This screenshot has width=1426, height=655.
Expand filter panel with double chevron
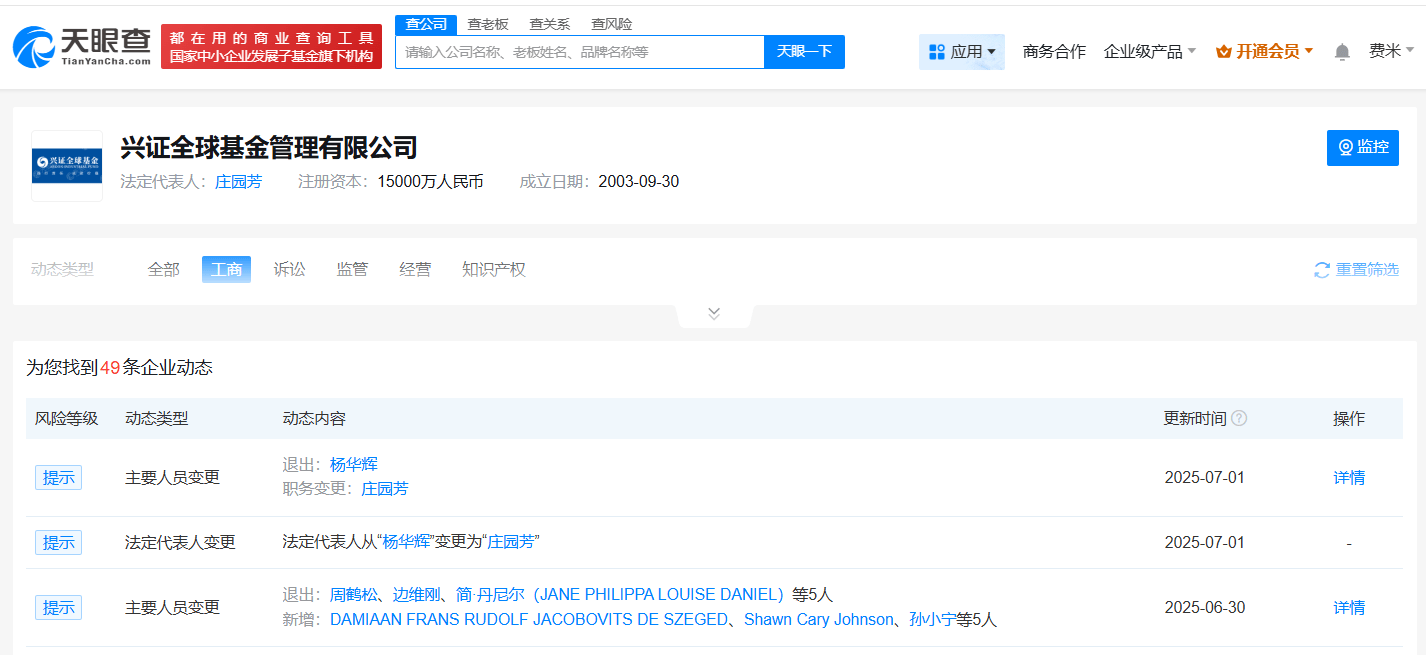714,313
